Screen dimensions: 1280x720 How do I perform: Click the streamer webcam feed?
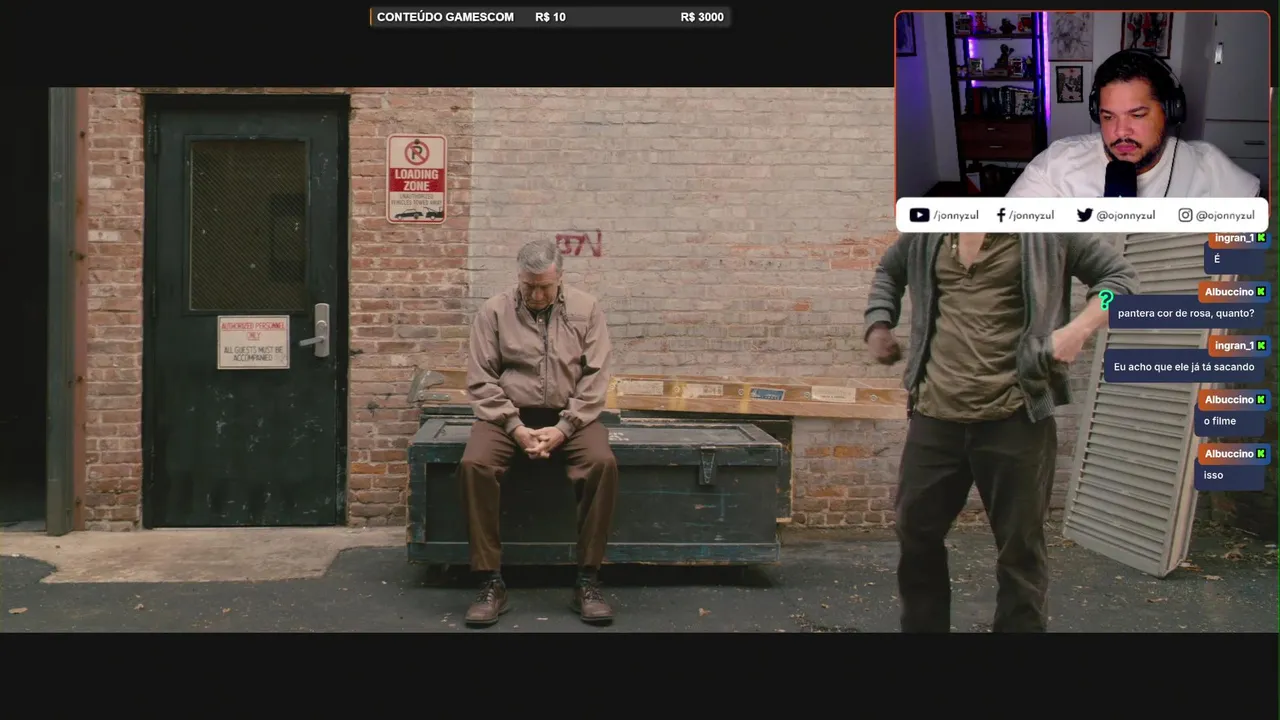1082,104
